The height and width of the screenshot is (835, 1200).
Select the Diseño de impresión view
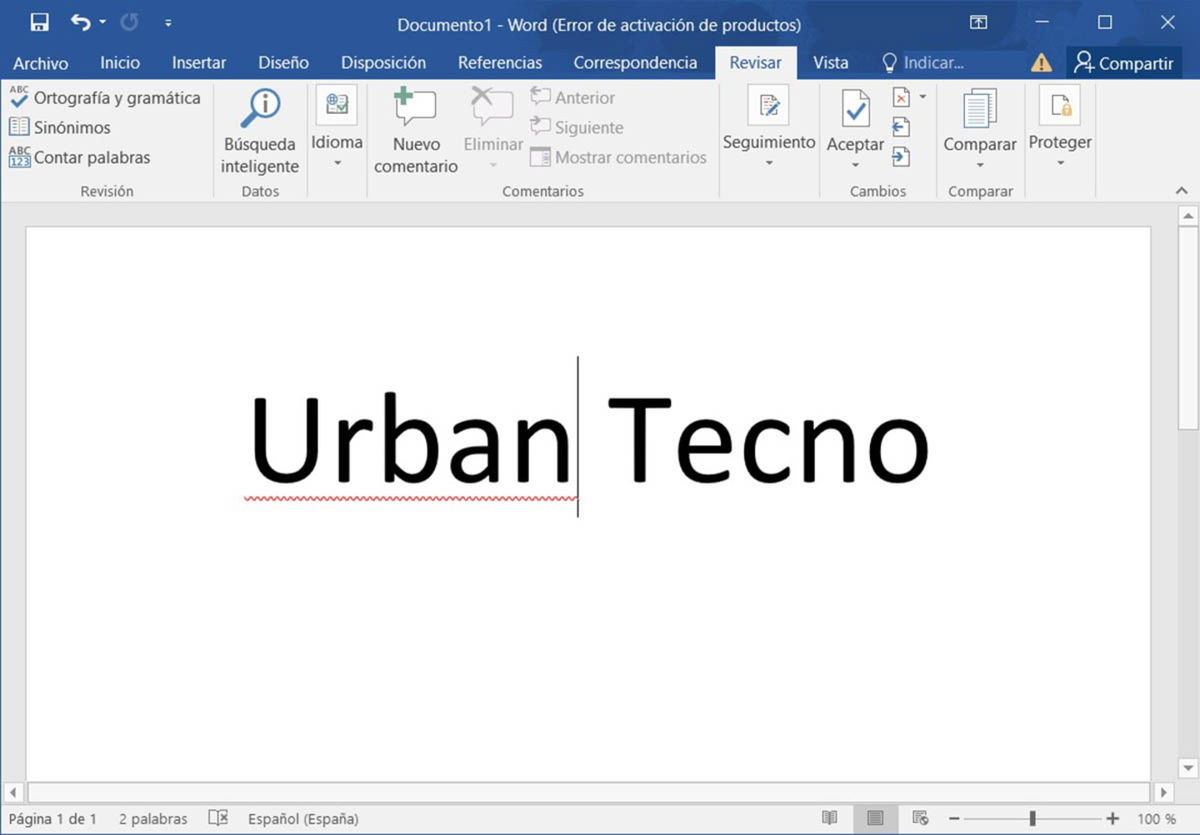pyautogui.click(x=873, y=818)
